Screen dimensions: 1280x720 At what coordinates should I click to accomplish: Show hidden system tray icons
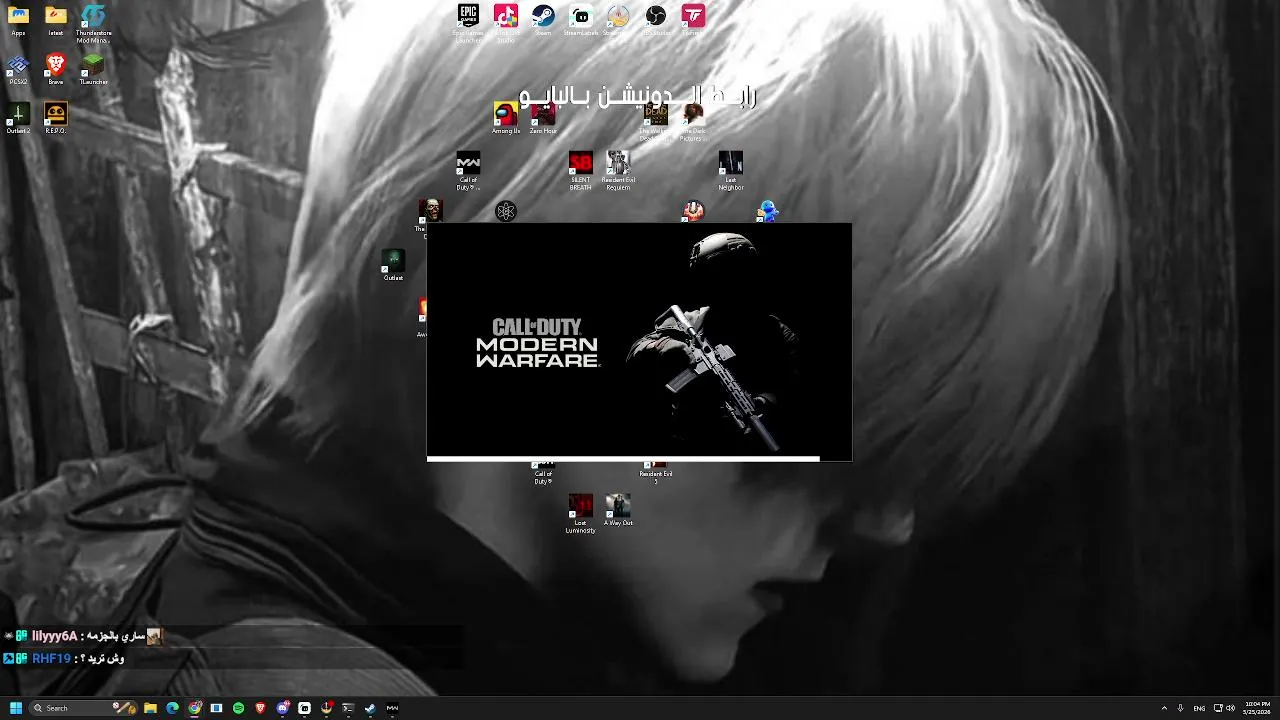pos(1164,708)
